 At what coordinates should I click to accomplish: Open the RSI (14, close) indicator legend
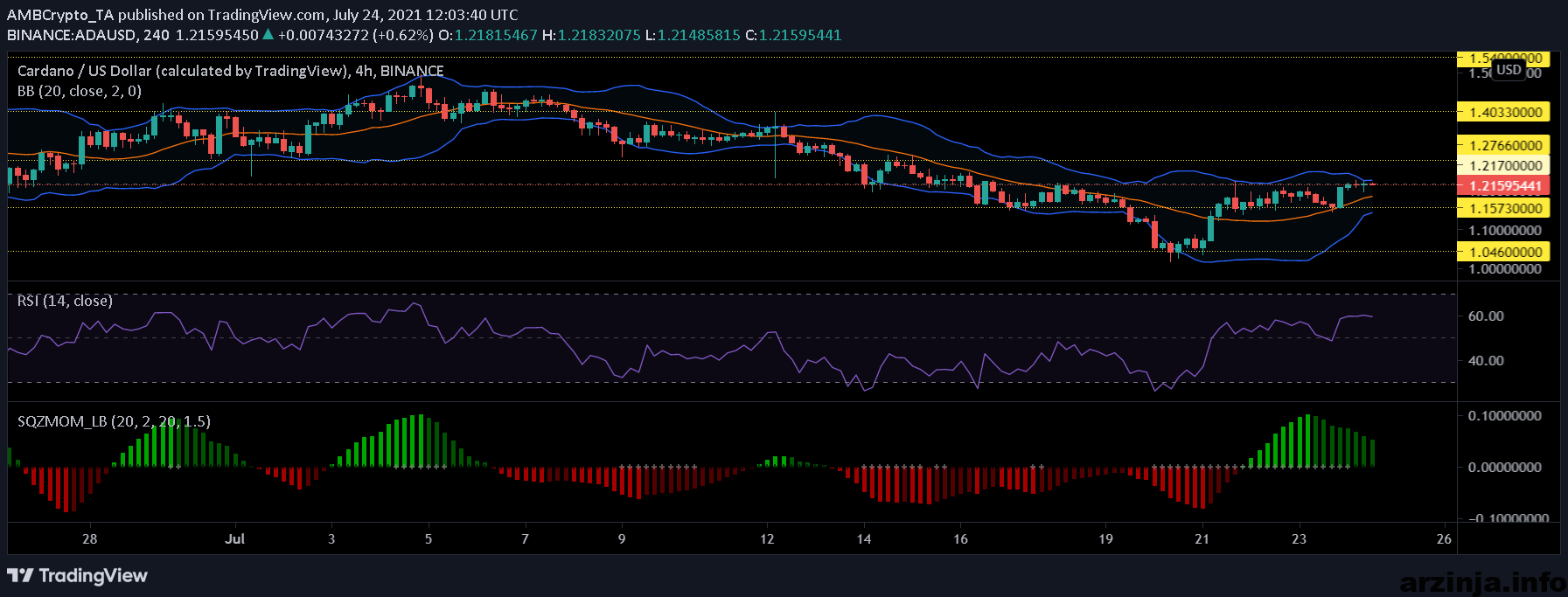click(x=65, y=301)
